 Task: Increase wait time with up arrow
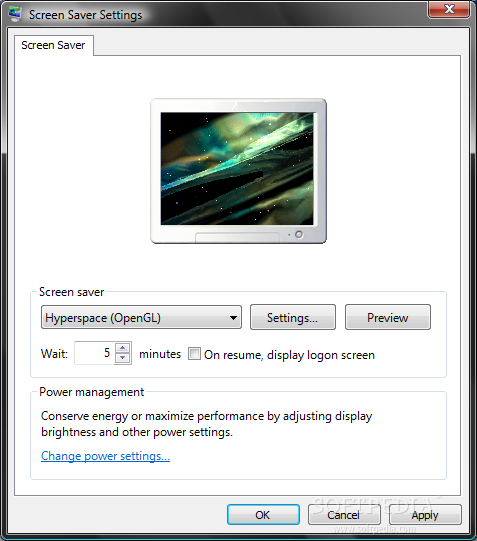(x=123, y=348)
